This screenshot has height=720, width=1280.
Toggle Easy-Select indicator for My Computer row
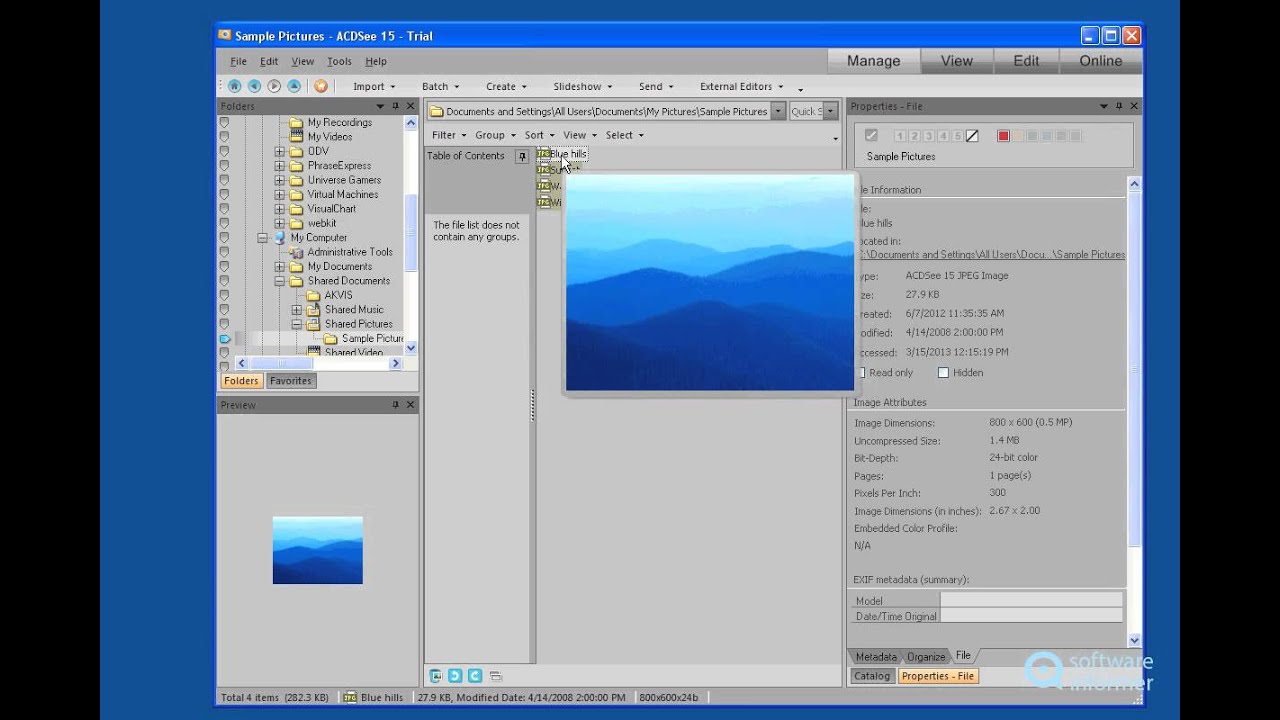coord(224,238)
